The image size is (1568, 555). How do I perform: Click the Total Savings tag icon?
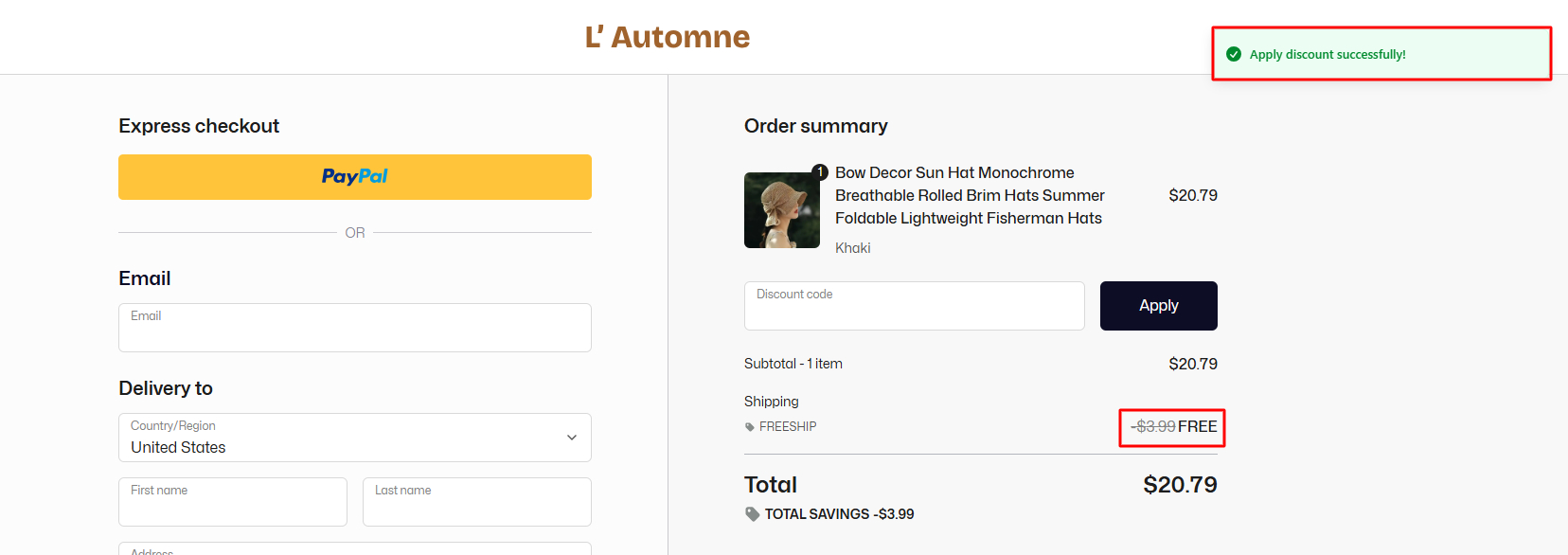[753, 514]
